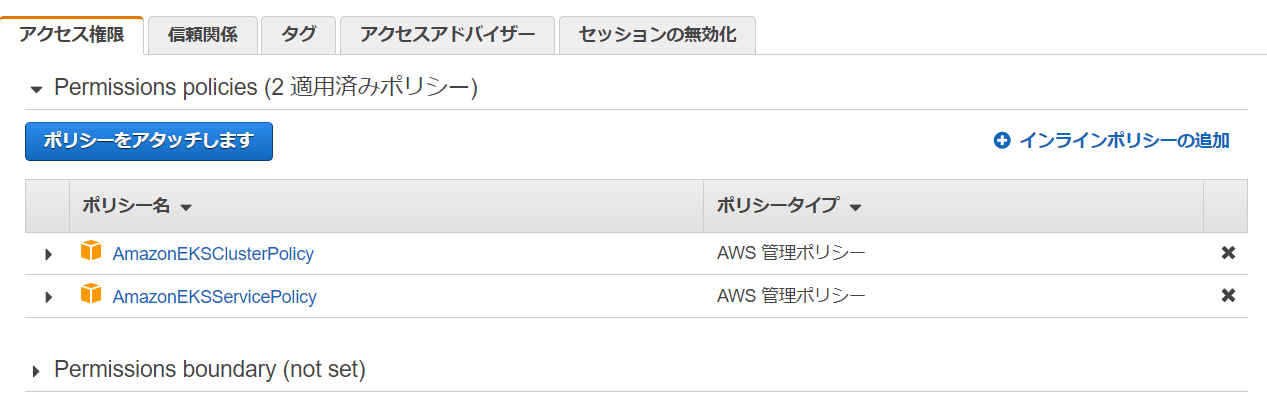
Task: Expand the AmazonEKSServicePolicy row arrow
Action: click(48, 297)
